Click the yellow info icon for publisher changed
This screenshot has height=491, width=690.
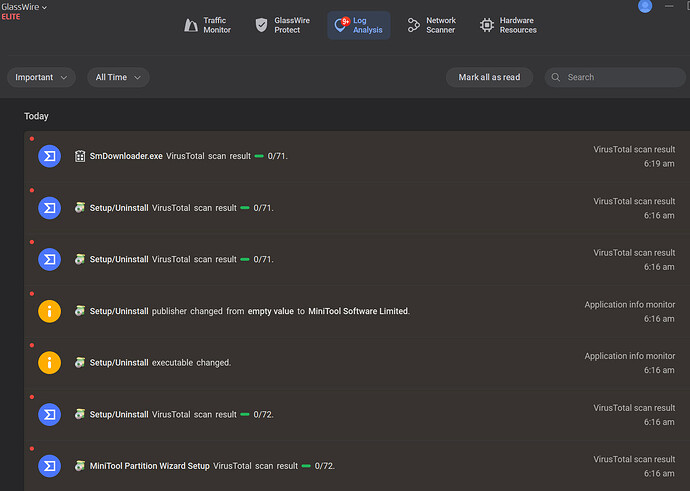point(49,311)
